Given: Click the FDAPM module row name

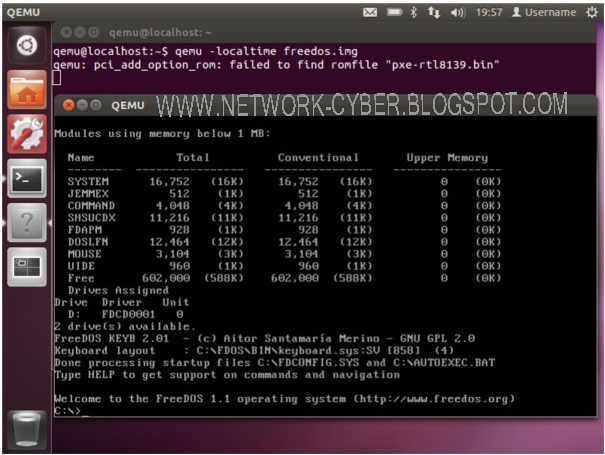Looking at the screenshot, I should click(x=85, y=230).
